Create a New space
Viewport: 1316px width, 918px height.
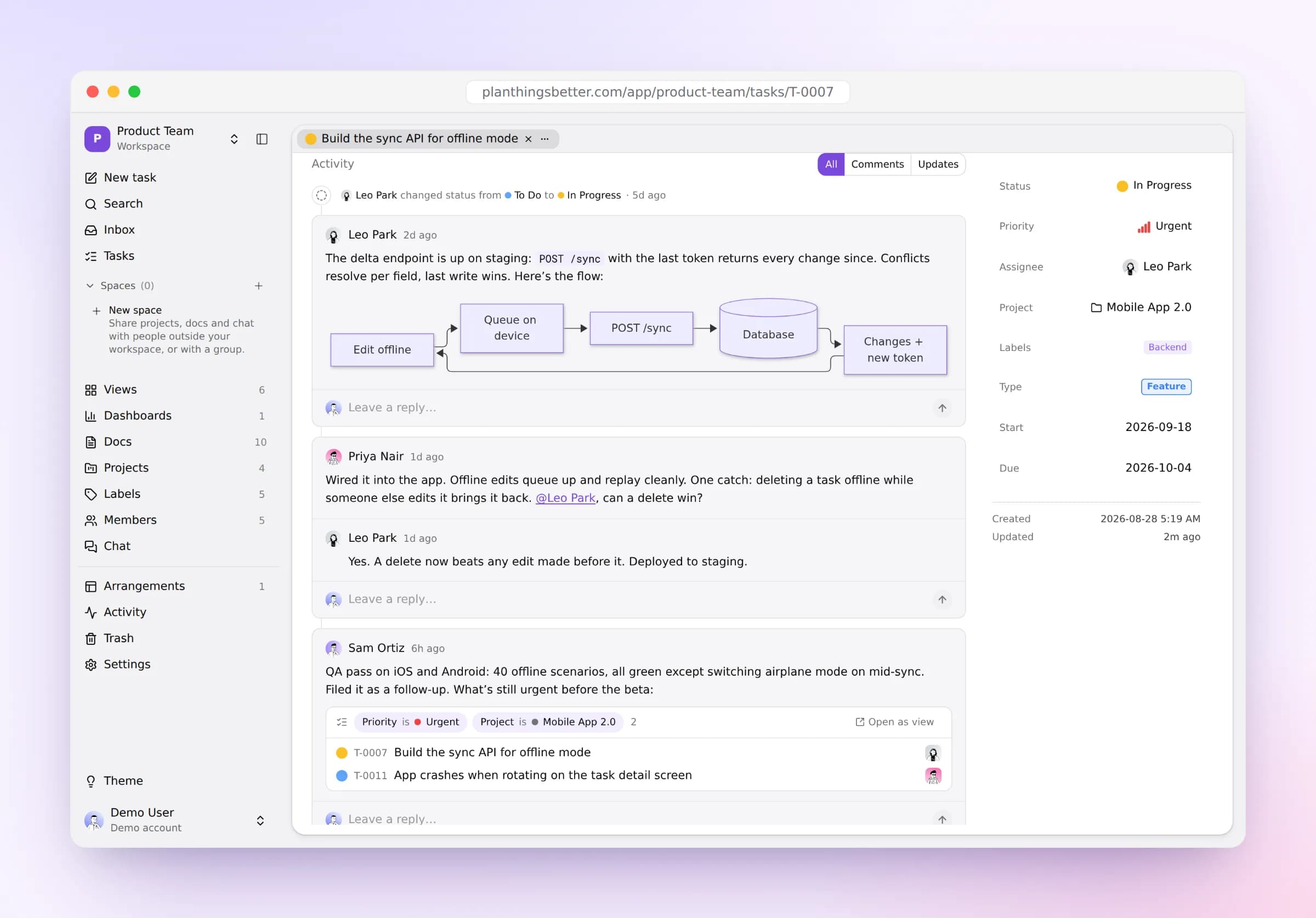(135, 310)
